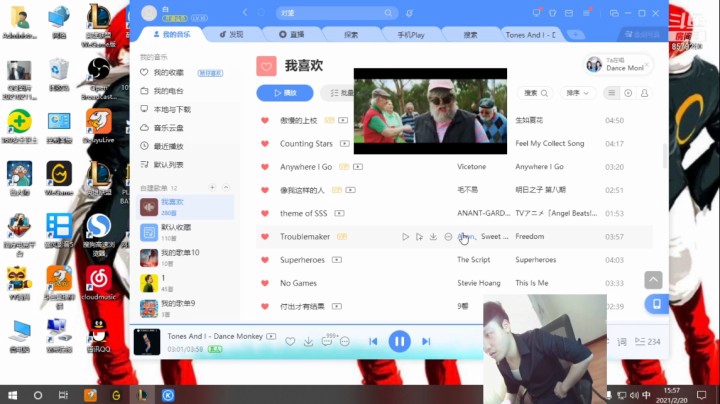
Task: Switch to the 手机Play tab
Action: pos(411,34)
